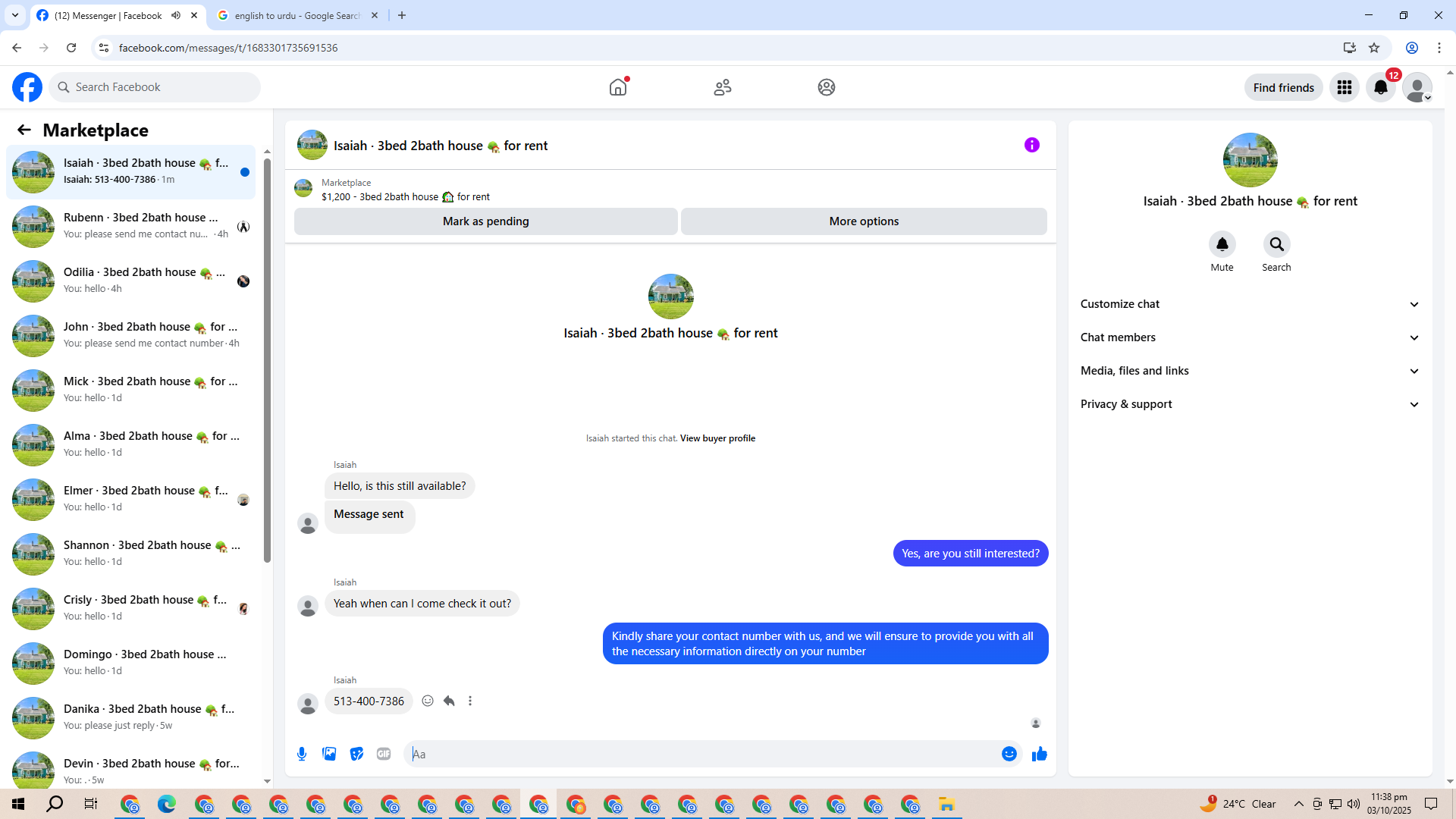The width and height of the screenshot is (1456, 819).
Task: Open File Explorer from the taskbar
Action: point(946,804)
